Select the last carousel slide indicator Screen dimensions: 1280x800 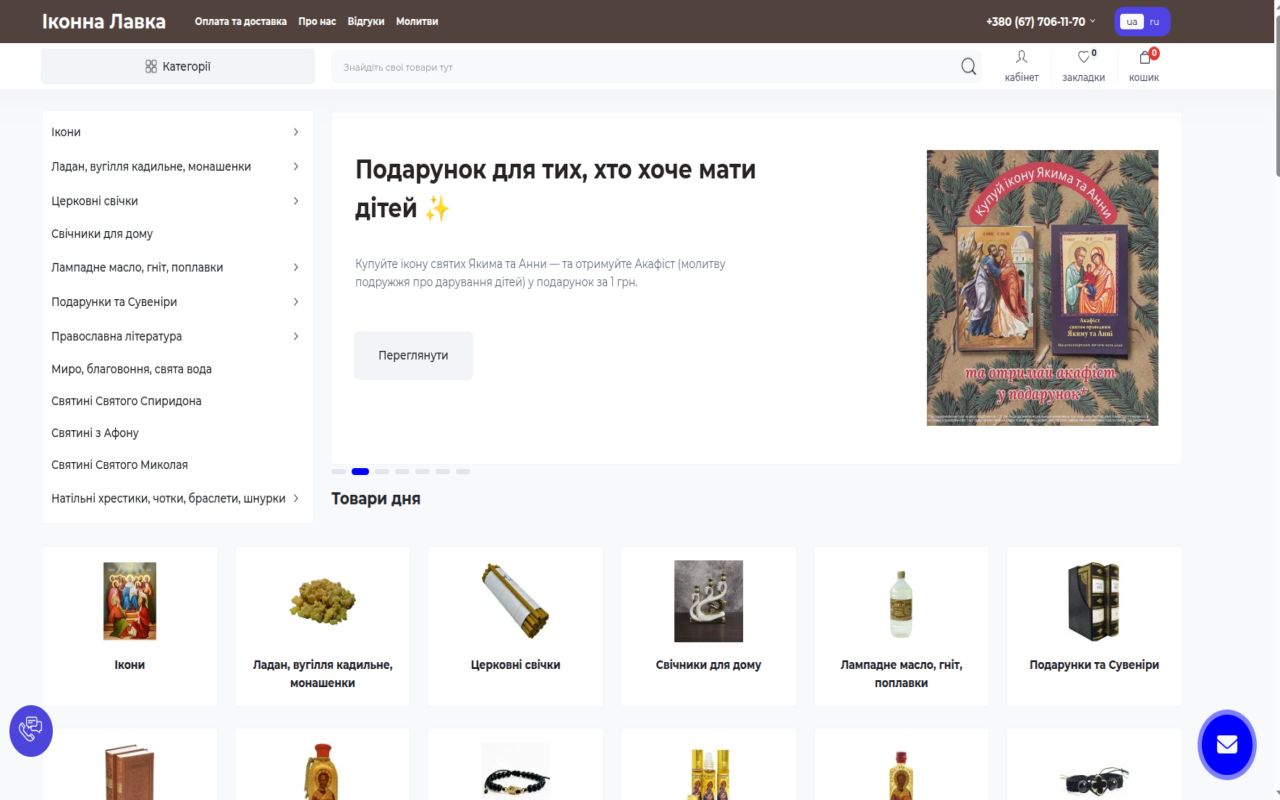[463, 471]
